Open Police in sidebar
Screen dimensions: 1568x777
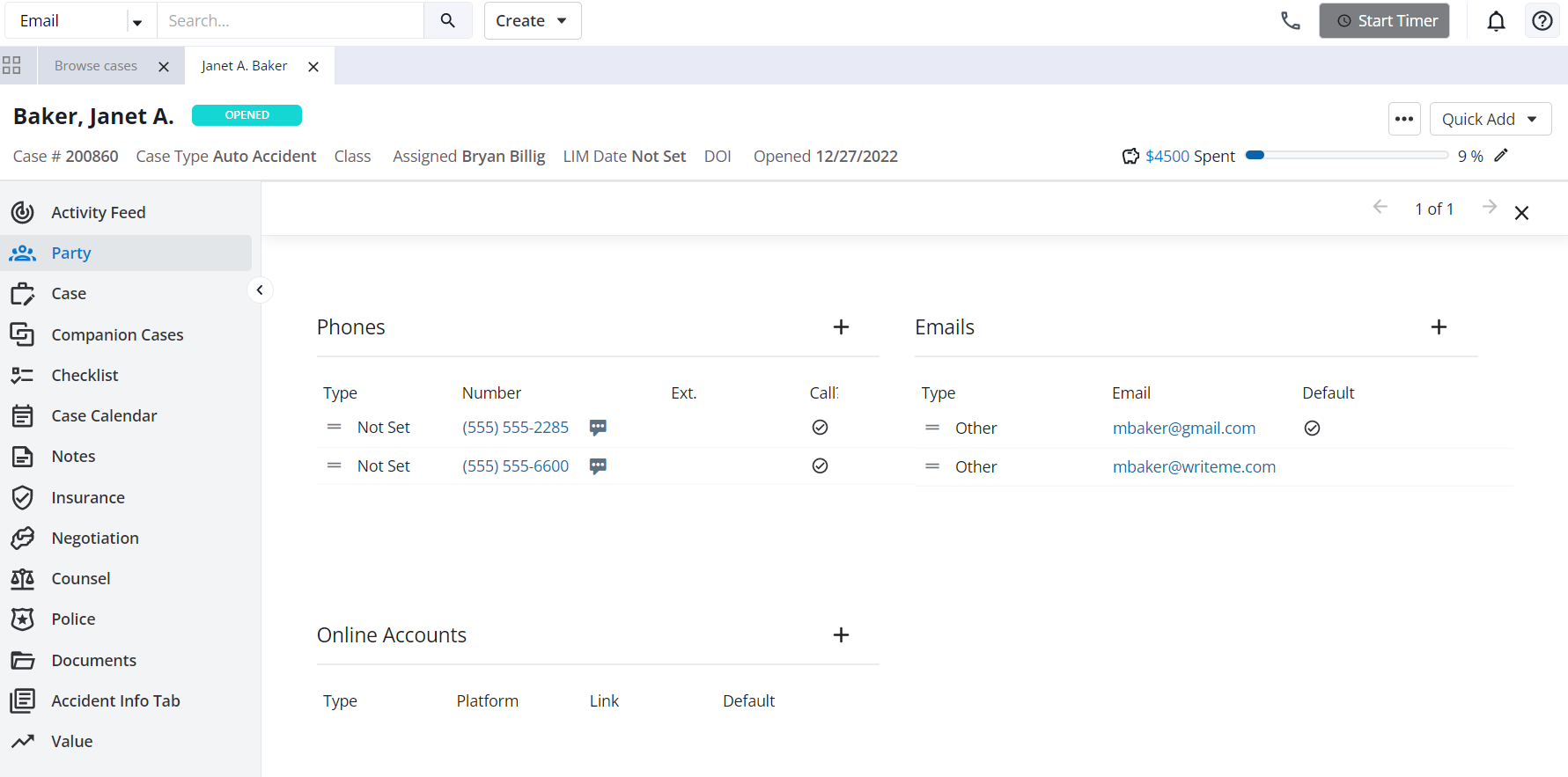tap(127, 619)
